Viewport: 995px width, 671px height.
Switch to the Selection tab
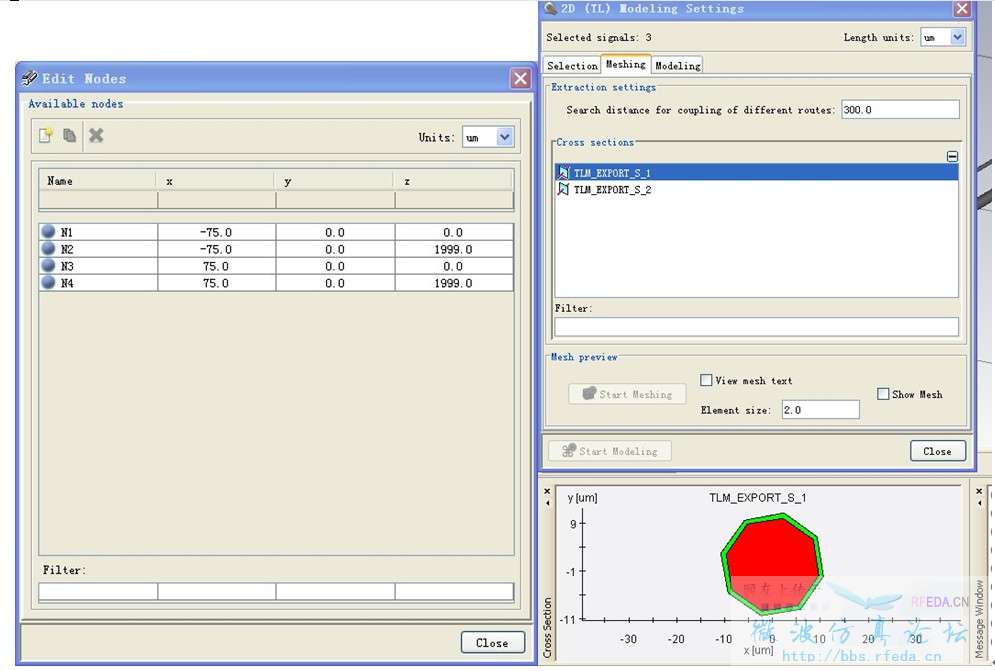572,65
